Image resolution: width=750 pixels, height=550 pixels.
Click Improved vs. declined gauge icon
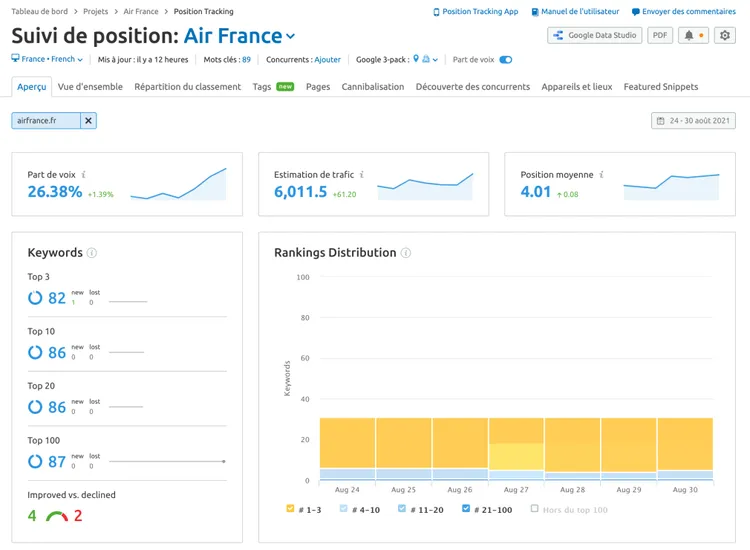click(56, 516)
